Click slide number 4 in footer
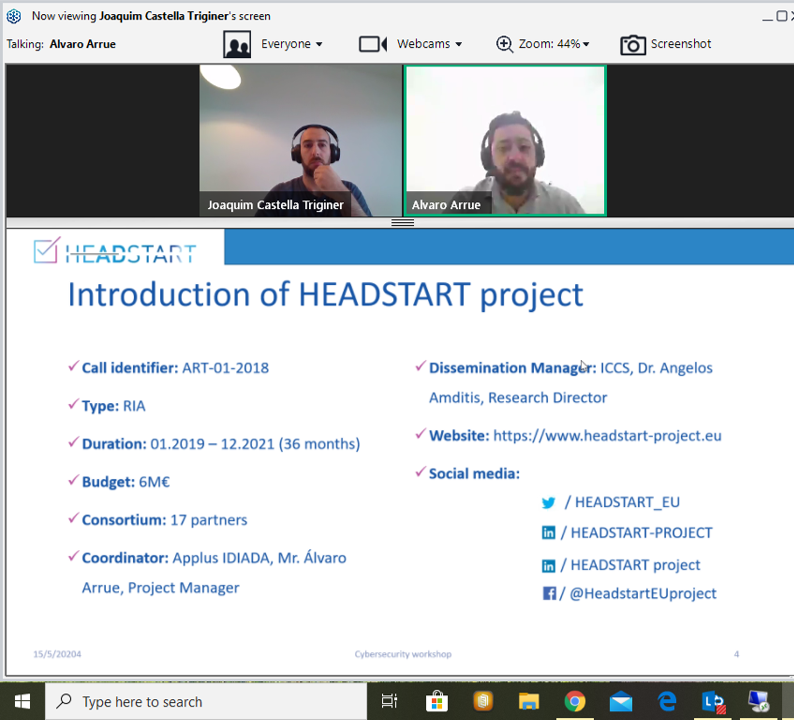This screenshot has height=720, width=794. coord(736,654)
